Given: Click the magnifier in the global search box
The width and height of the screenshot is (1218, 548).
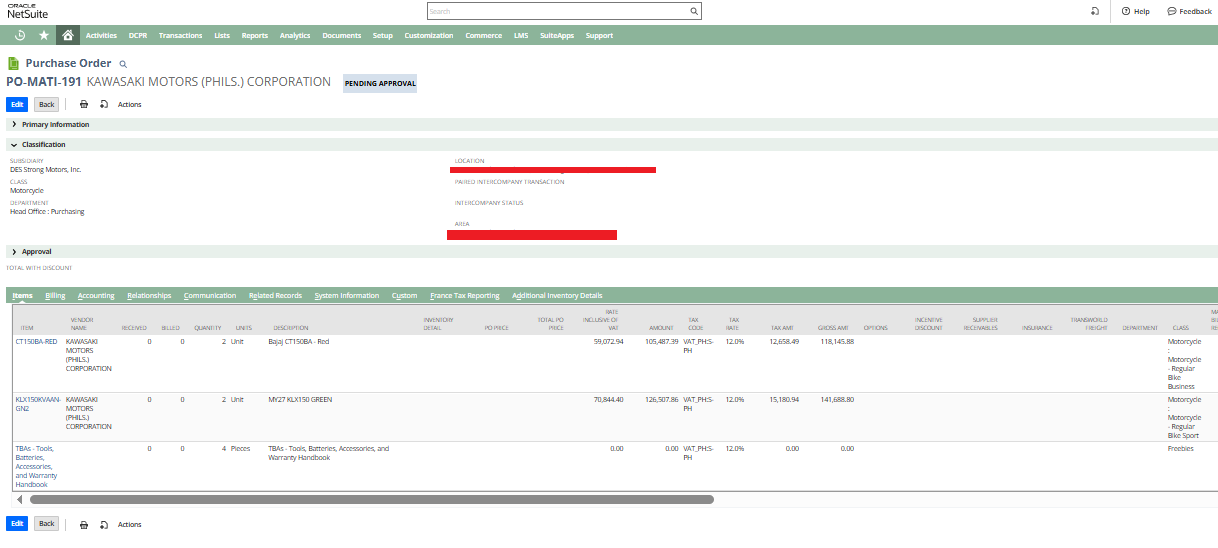Looking at the screenshot, I should (694, 12).
